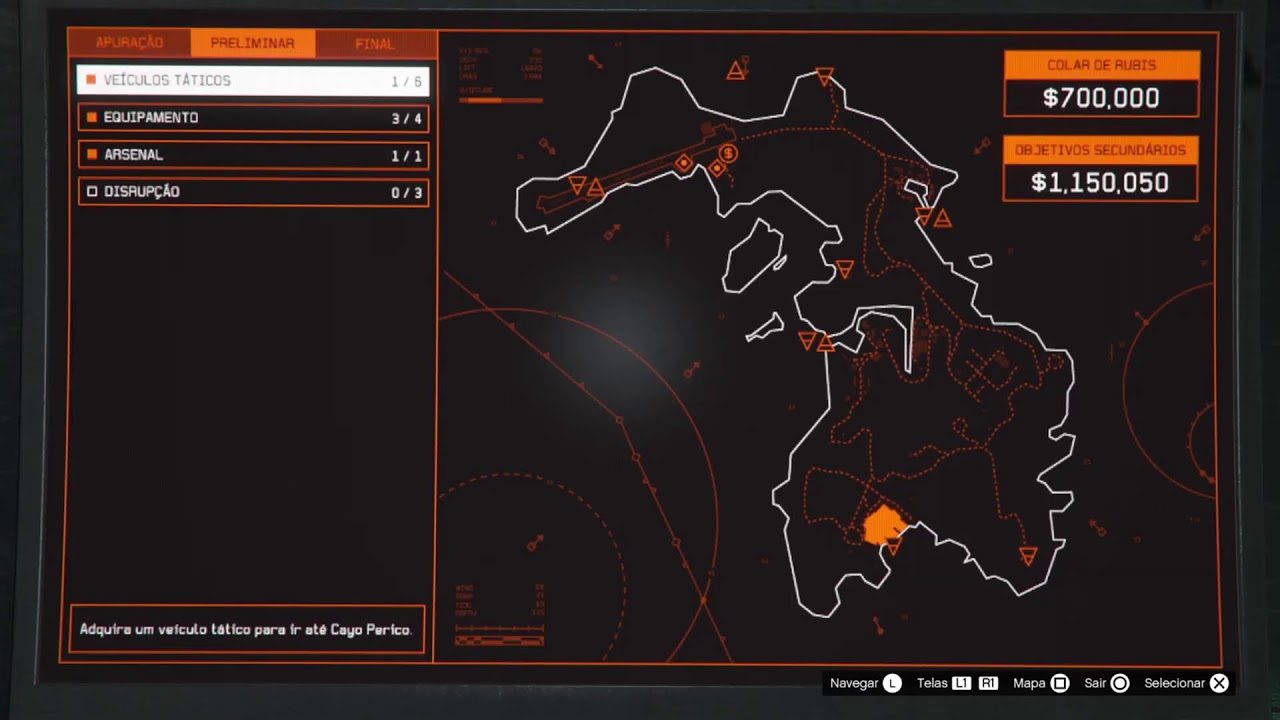This screenshot has height=720, width=1280.
Task: Click the downward triangle at the airstrip's west end
Action: [577, 185]
